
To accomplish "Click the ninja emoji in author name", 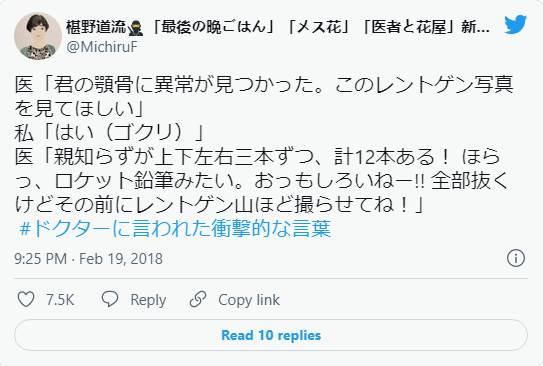I will pyautogui.click(x=135, y=28).
